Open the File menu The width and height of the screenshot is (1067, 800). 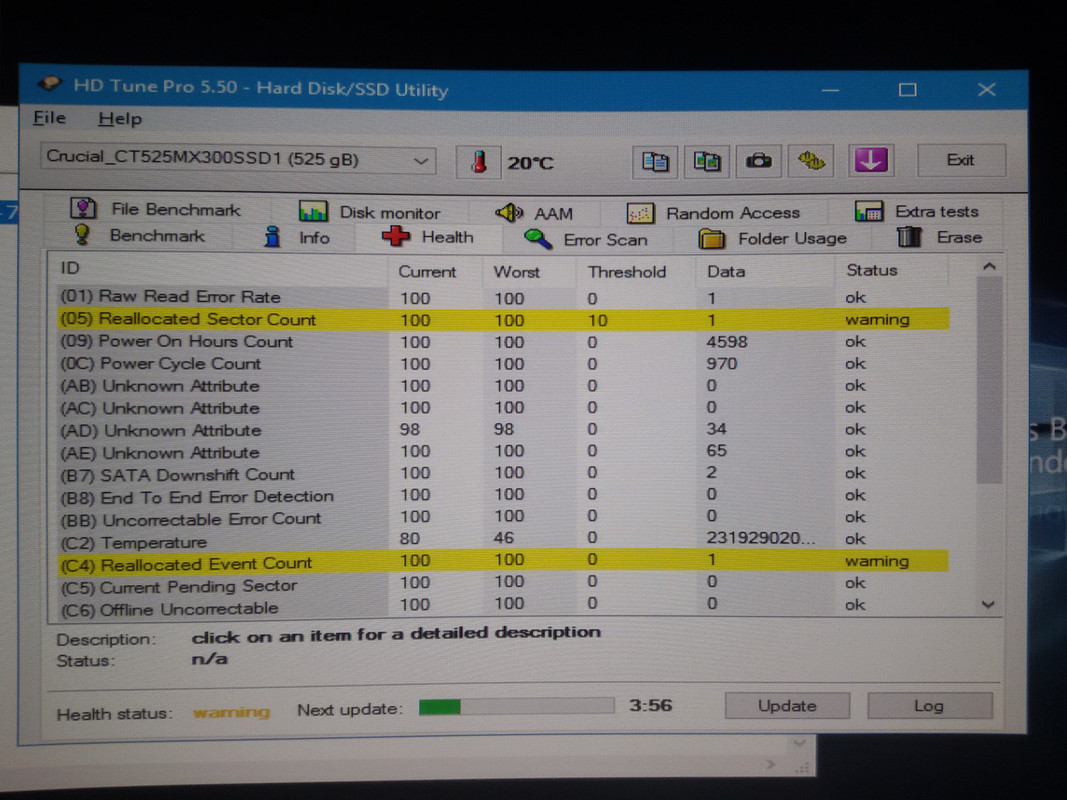[50, 118]
